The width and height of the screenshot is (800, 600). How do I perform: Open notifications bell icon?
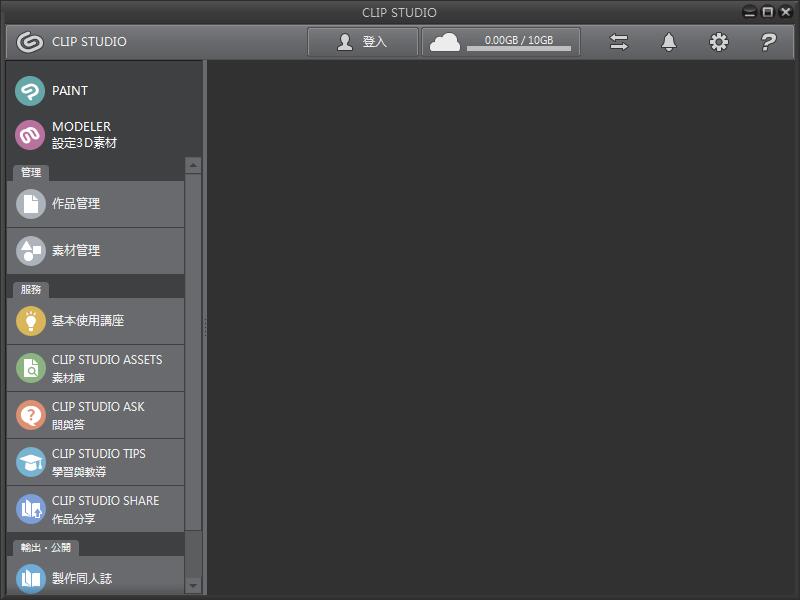[x=669, y=42]
